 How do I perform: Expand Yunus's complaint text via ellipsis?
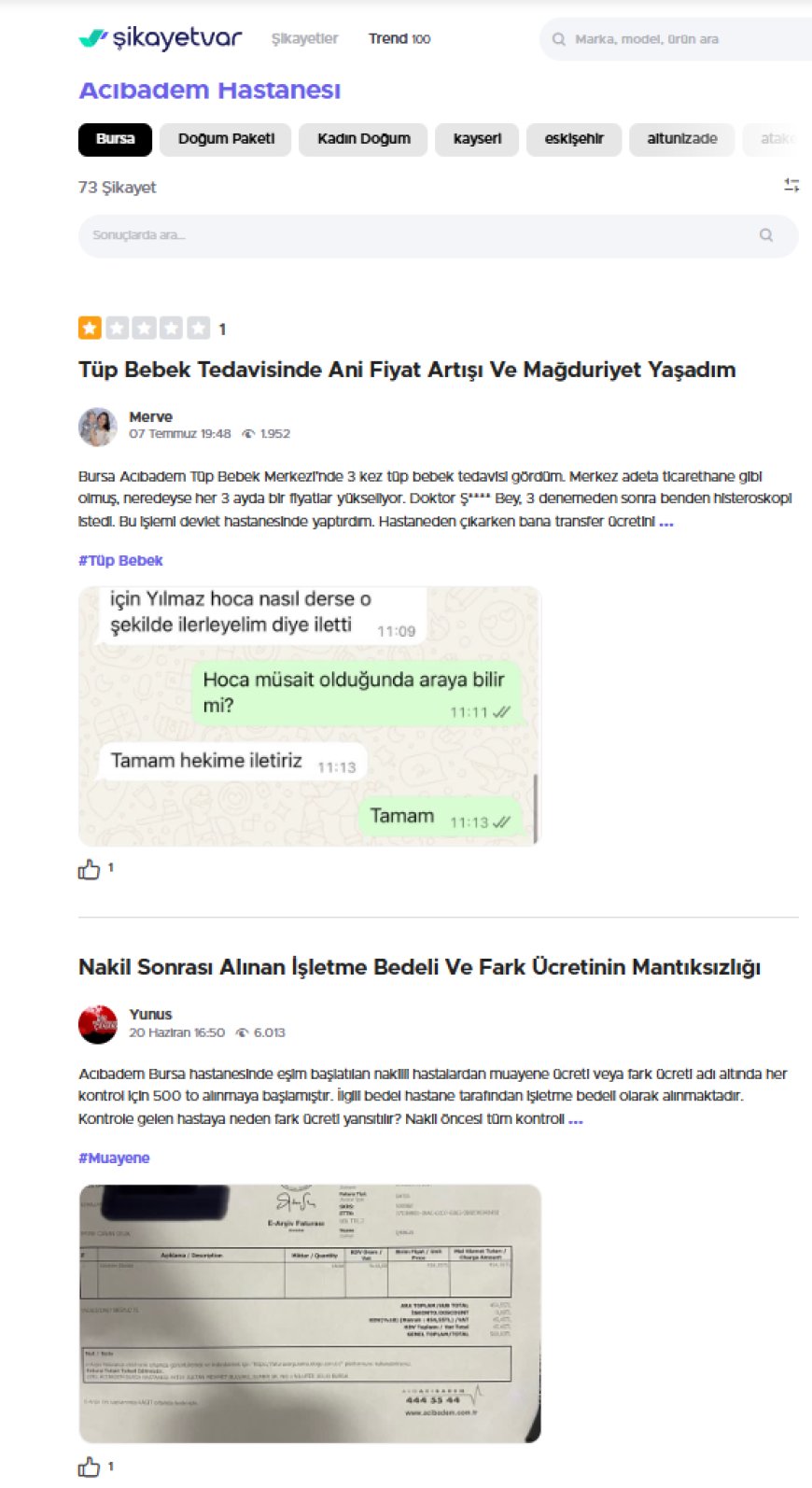(576, 1119)
